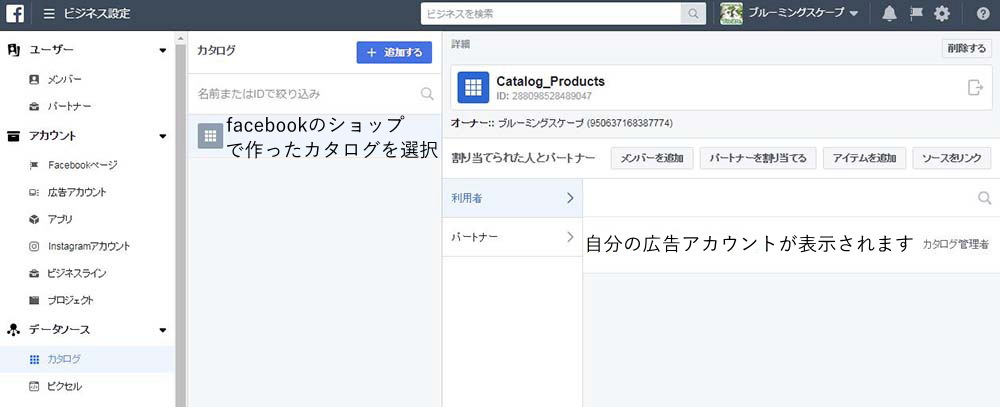Click the パートナーを割り当てる button
This screenshot has width=1000, height=407.
pos(758,159)
